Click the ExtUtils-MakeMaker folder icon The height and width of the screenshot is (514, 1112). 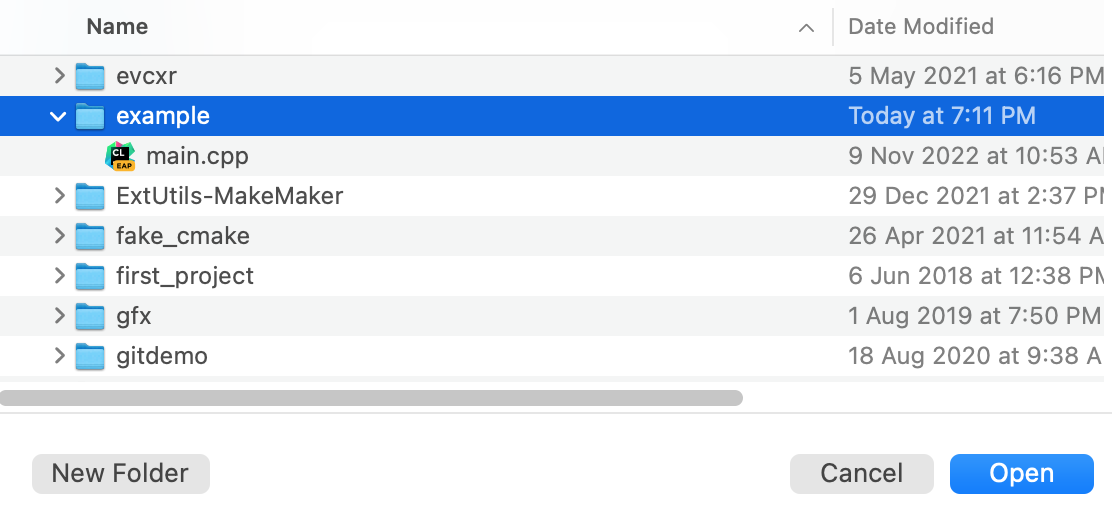tap(90, 196)
